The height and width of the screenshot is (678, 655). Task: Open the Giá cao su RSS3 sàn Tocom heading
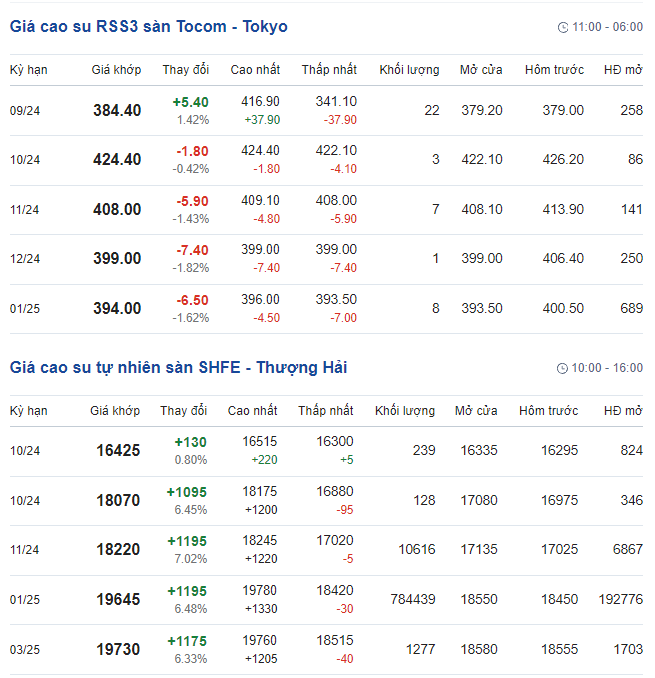pos(148,27)
